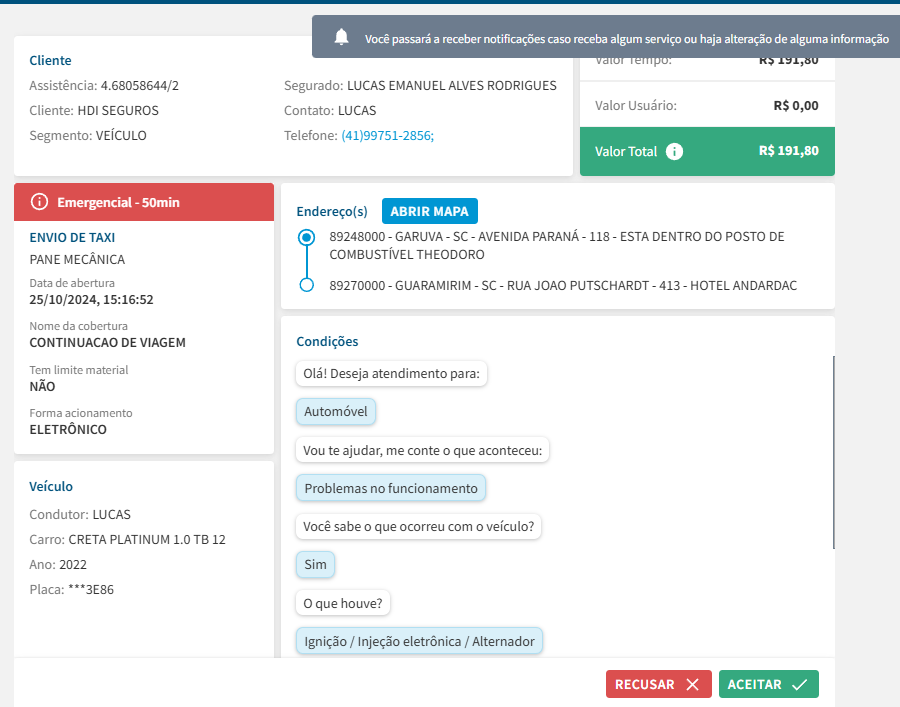Click the Avenida Paraná 118 origin address
This screenshot has width=900, height=707.
(557, 246)
